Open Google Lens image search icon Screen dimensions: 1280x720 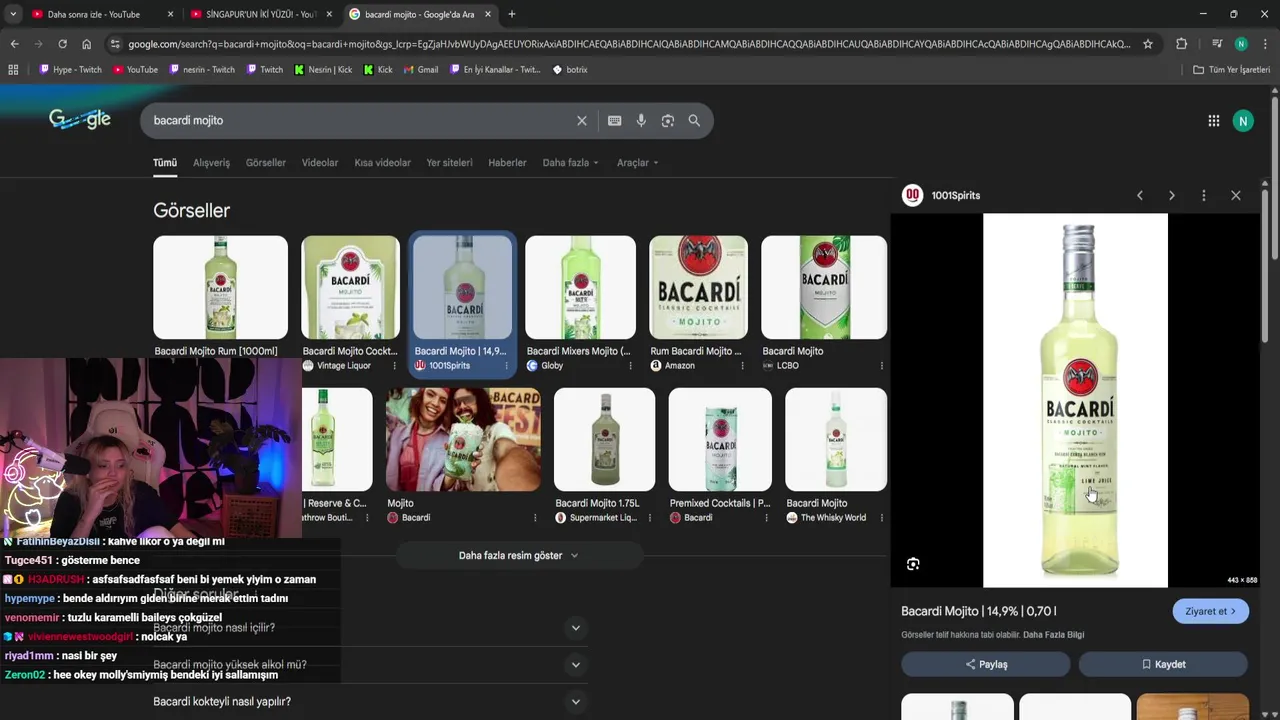coord(667,121)
